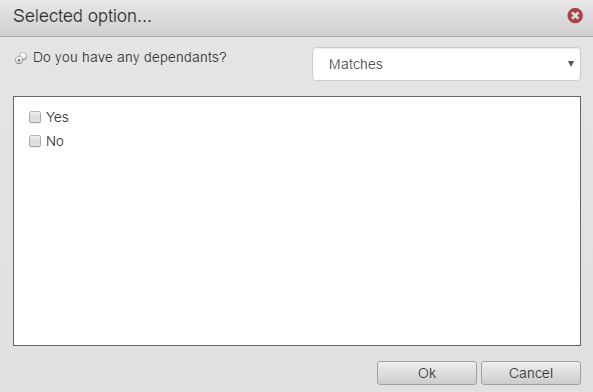Select the word Matches in the combo box
This screenshot has height=392, width=593.
pos(356,64)
